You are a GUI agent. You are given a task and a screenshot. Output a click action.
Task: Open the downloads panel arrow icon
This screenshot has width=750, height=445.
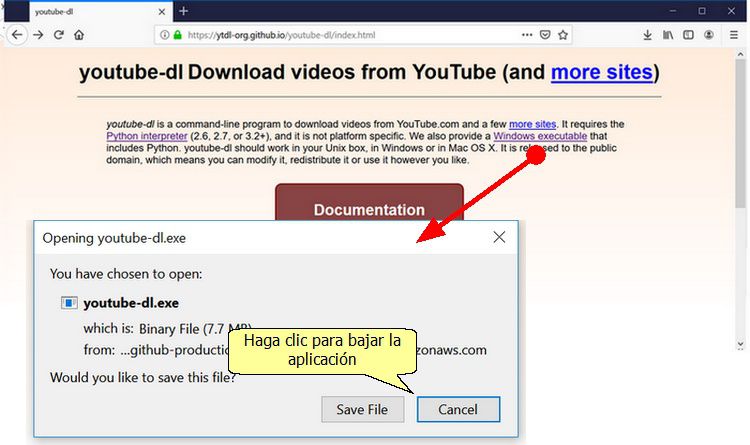coord(647,35)
